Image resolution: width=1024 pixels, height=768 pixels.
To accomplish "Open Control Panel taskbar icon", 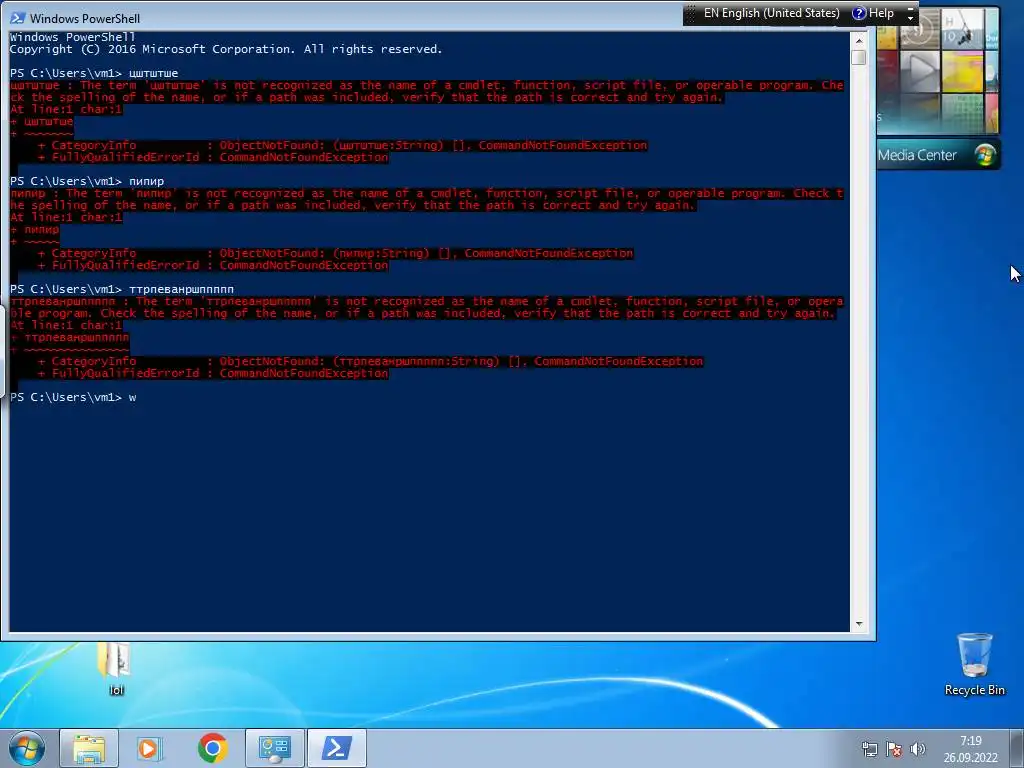I will [274, 748].
